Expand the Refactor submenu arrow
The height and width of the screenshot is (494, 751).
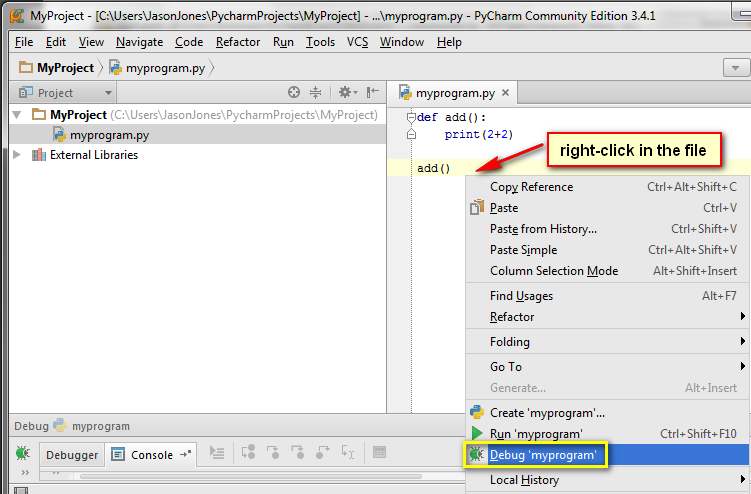(742, 316)
